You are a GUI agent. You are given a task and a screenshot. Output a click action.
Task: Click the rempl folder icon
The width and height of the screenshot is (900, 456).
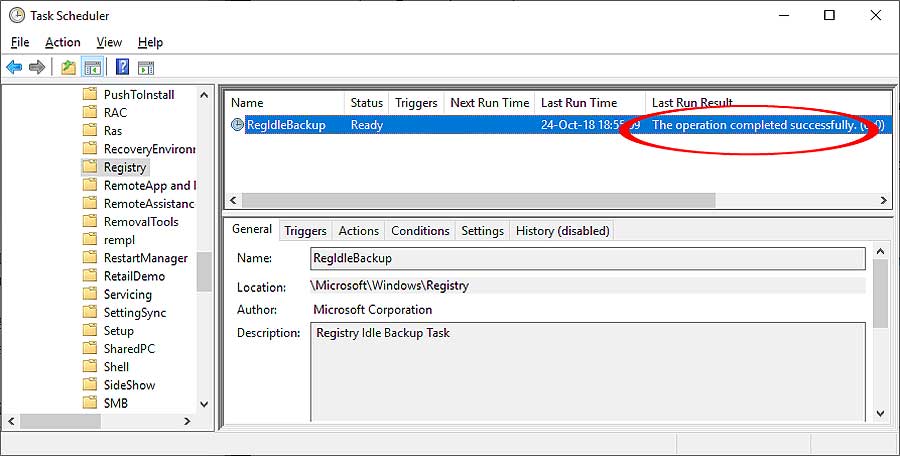point(90,239)
